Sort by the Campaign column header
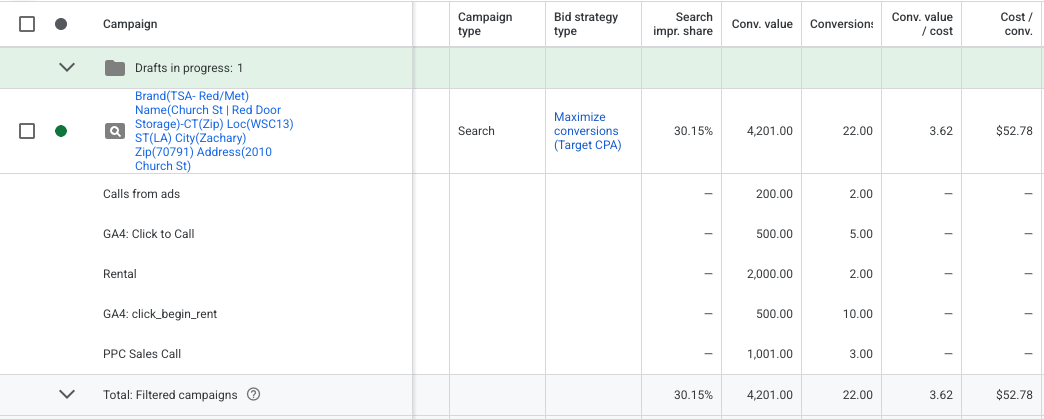The width and height of the screenshot is (1044, 419). click(130, 24)
